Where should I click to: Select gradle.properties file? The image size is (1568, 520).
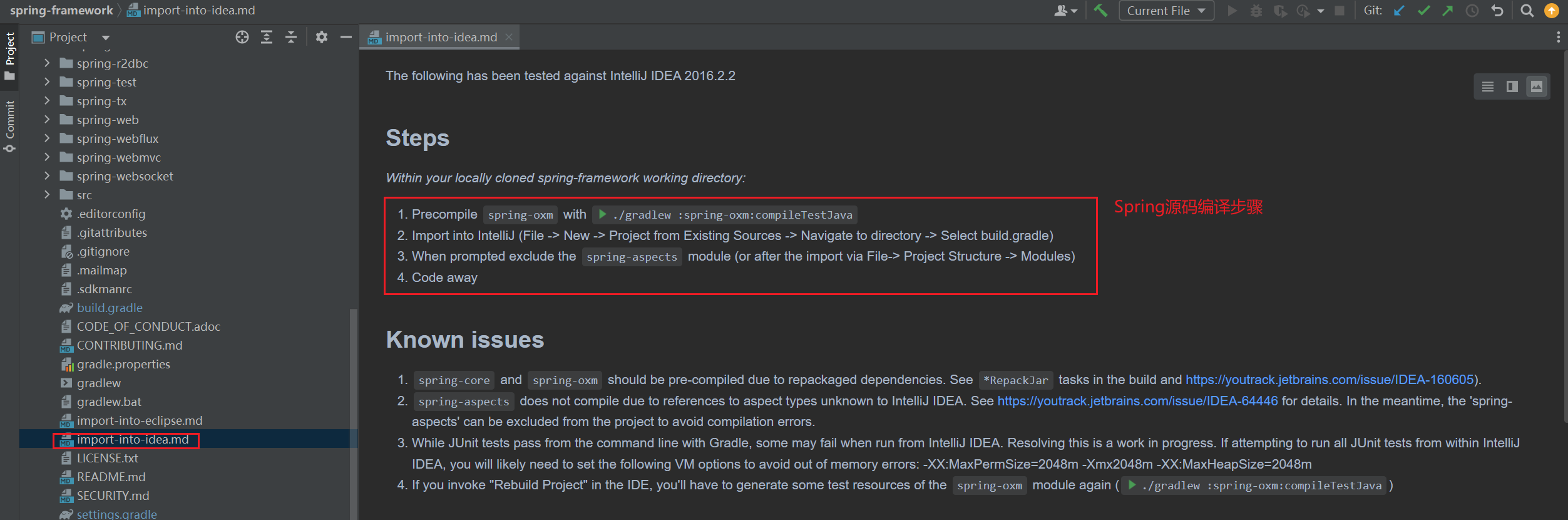[123, 364]
